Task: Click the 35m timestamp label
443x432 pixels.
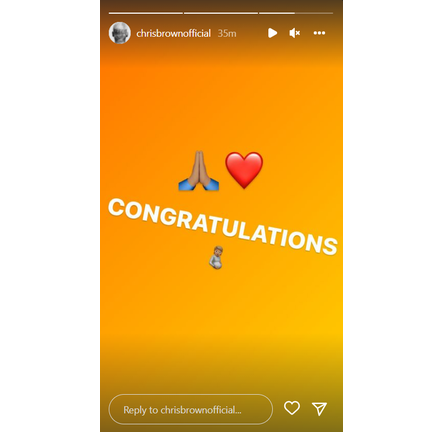Action: point(227,33)
